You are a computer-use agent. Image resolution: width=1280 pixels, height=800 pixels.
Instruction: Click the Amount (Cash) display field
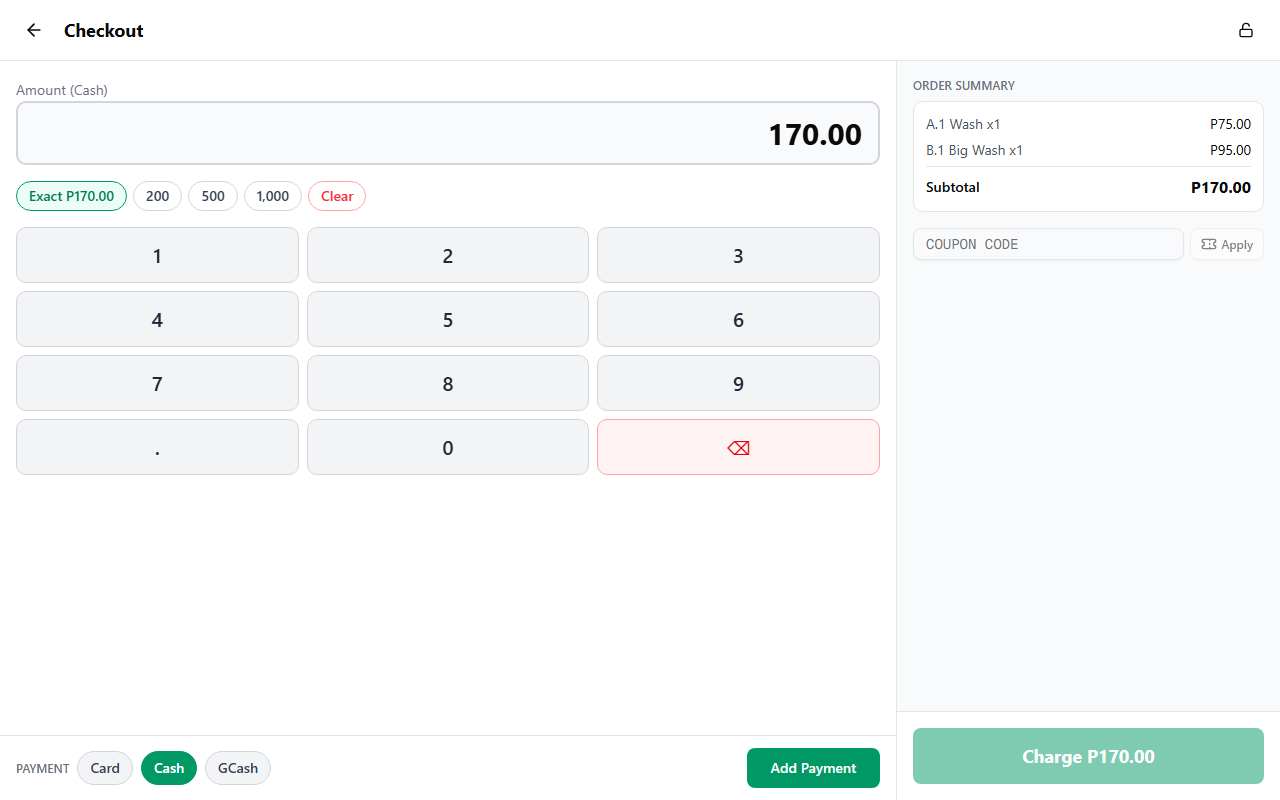point(447,133)
